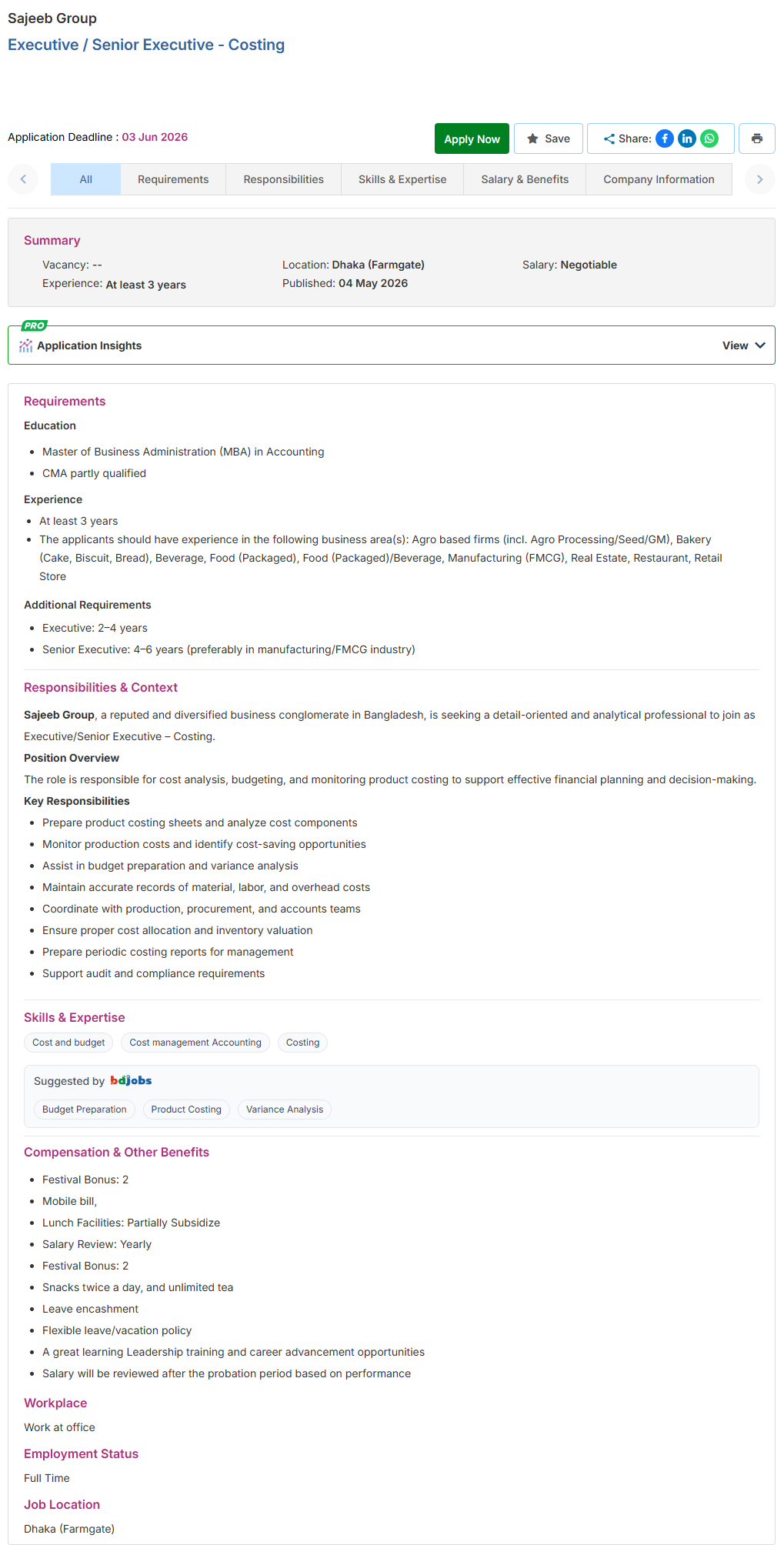Click the star Save button
This screenshot has height=1545, width=784.
549,138
